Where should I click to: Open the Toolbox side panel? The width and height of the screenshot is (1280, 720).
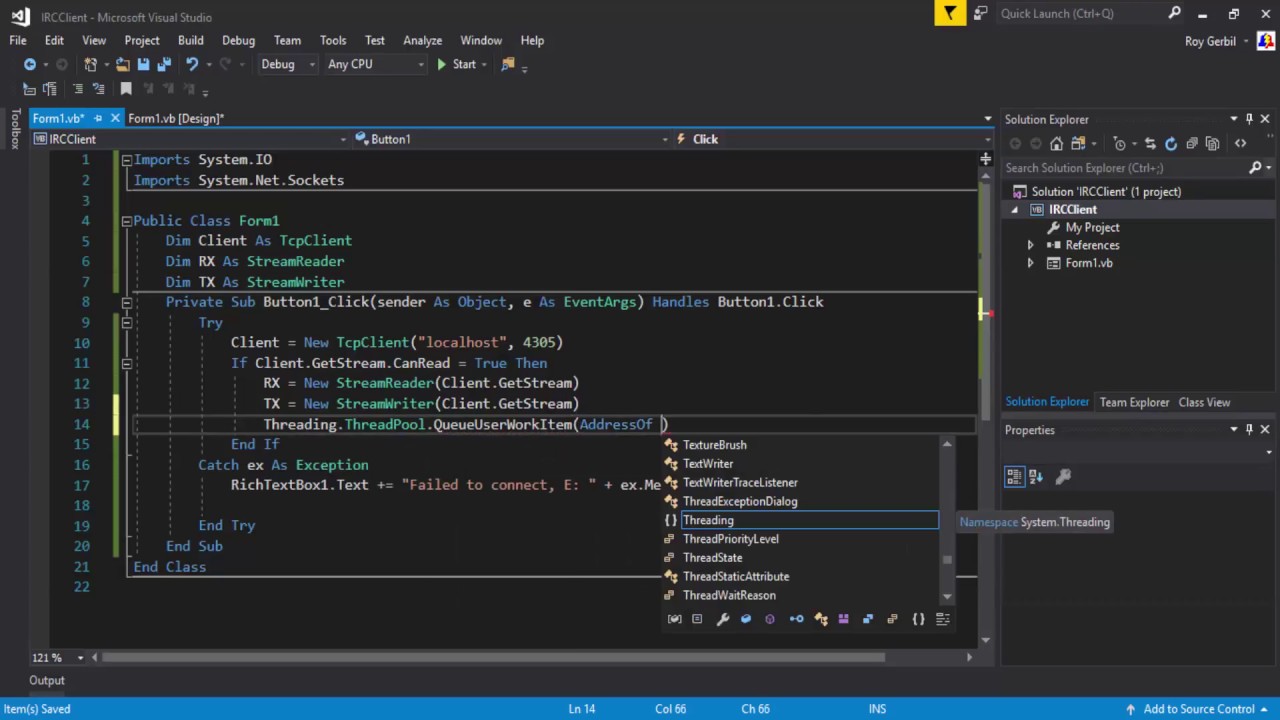click(15, 129)
